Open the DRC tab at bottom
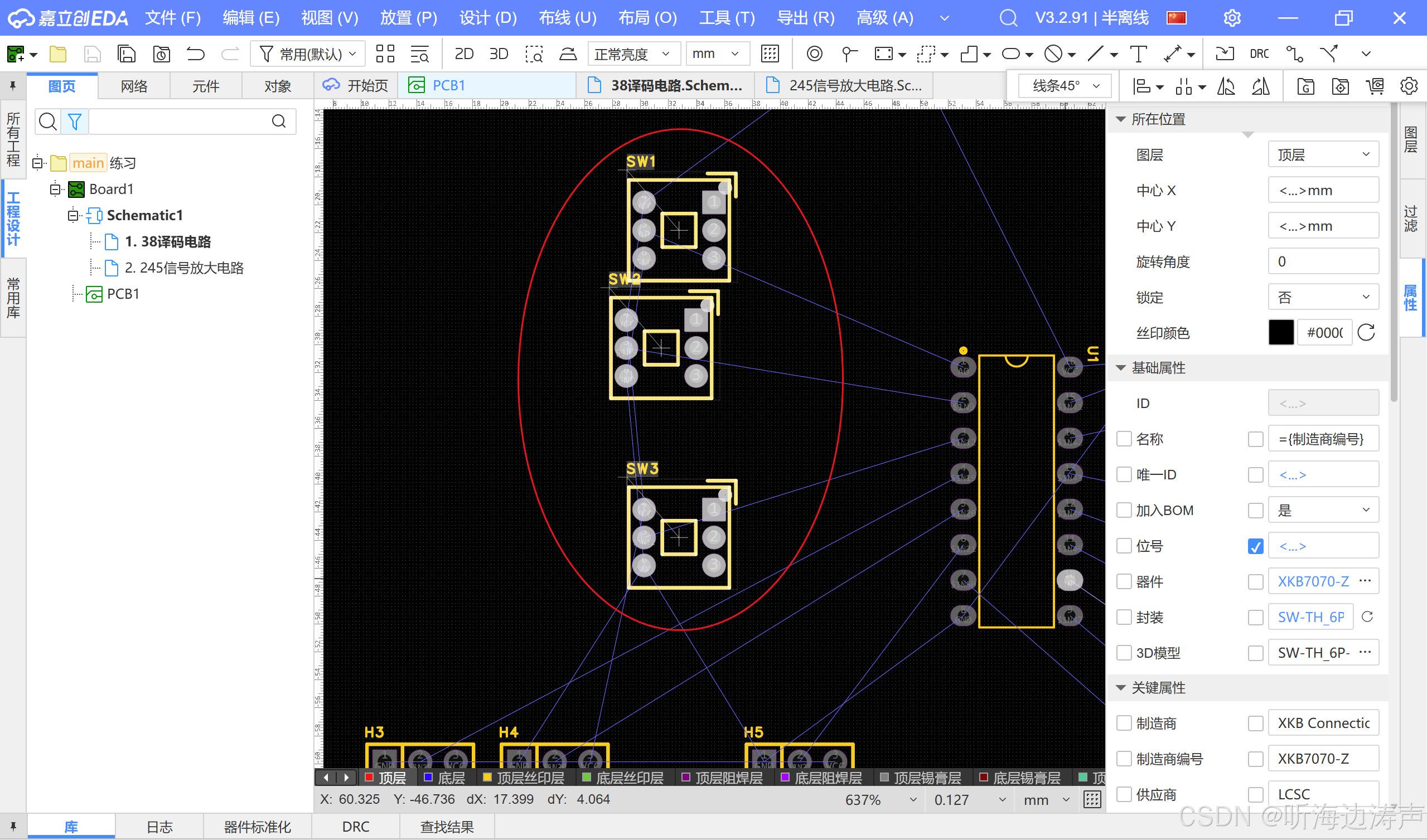Image resolution: width=1427 pixels, height=840 pixels. tap(356, 827)
